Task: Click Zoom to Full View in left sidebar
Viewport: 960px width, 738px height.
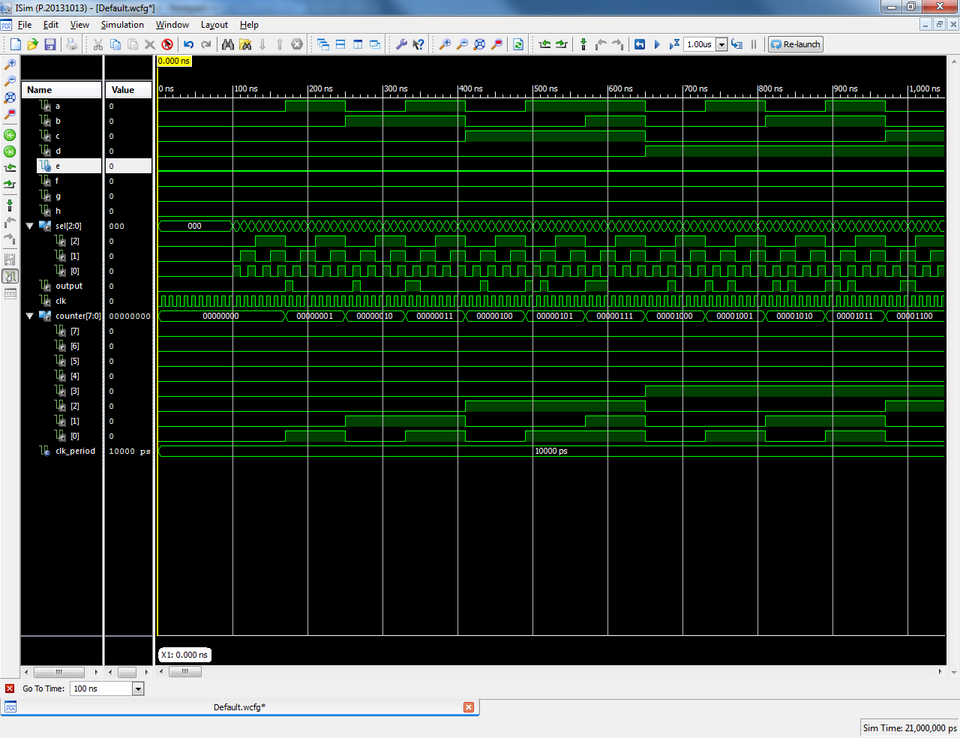Action: point(10,98)
